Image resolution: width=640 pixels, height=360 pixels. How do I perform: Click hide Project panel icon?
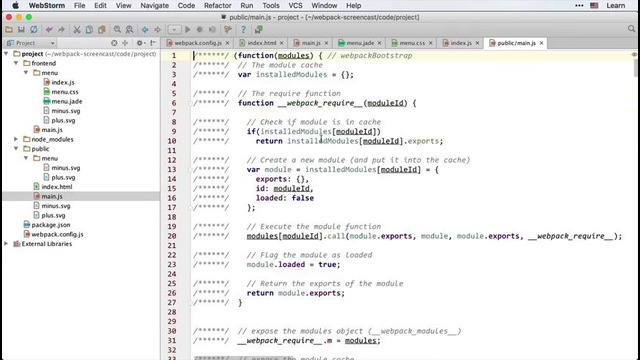(153, 43)
